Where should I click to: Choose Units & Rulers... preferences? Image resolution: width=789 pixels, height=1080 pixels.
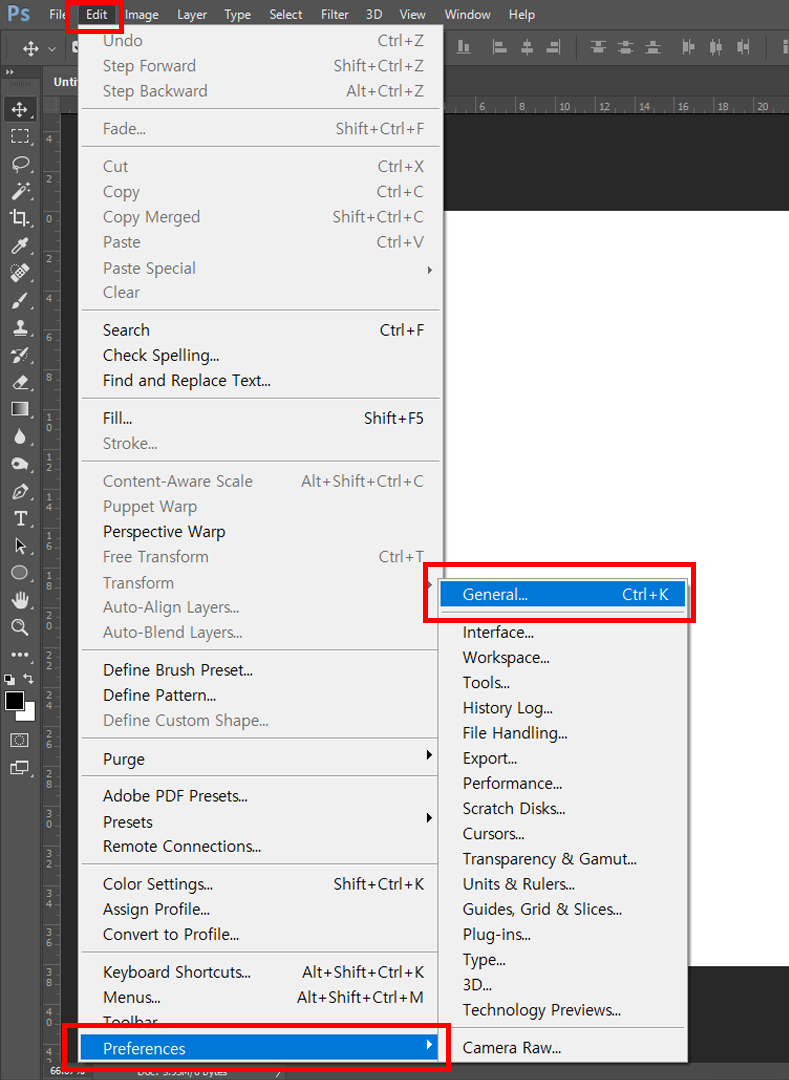[562, 884]
